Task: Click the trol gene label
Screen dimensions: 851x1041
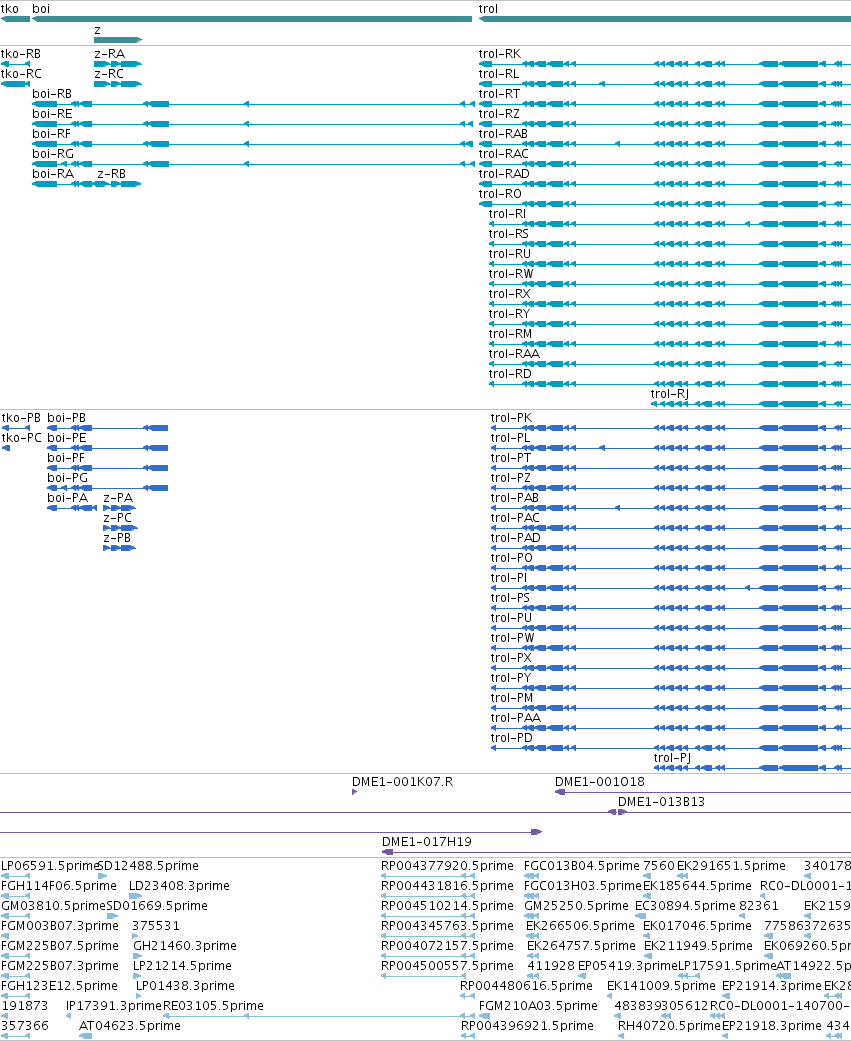Action: click(488, 9)
